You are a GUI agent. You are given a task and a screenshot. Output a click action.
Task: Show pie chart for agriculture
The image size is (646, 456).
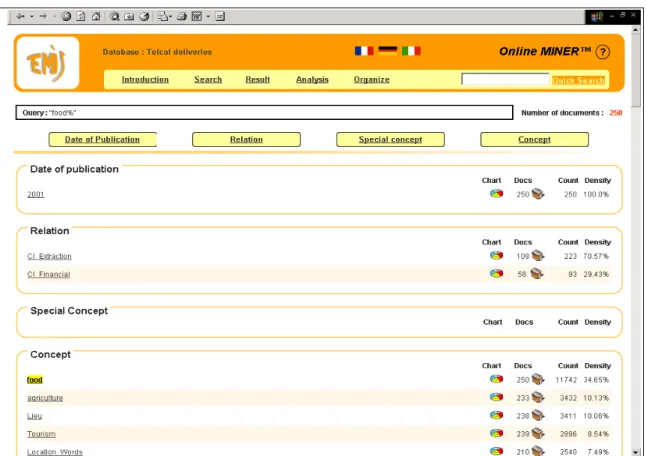[496, 397]
